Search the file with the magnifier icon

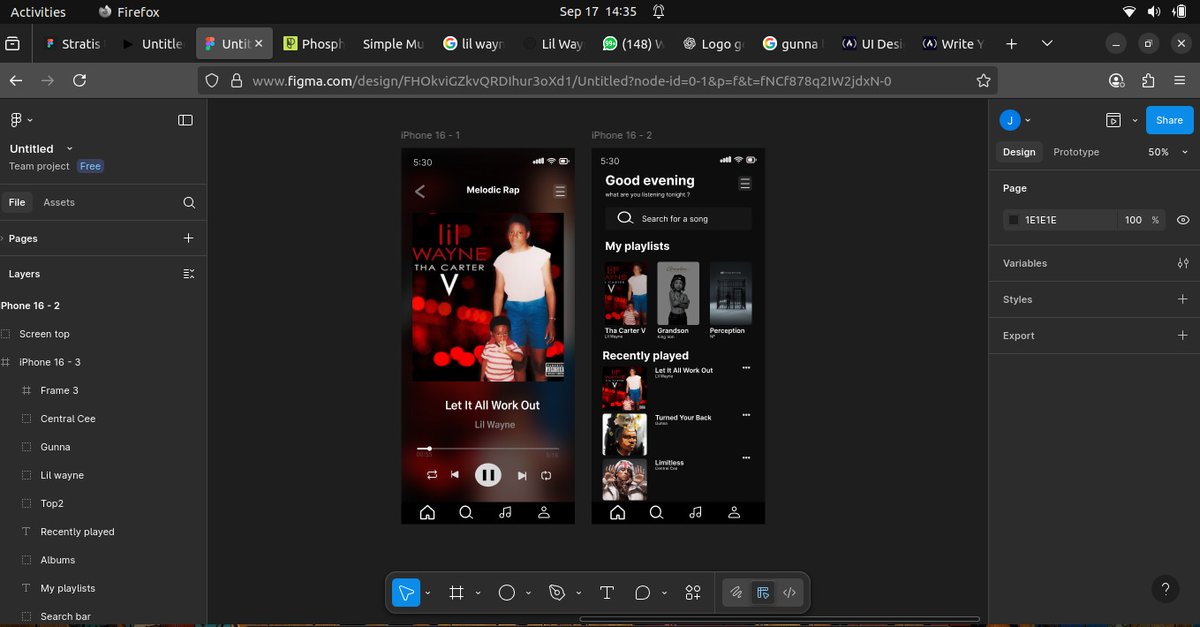189,202
